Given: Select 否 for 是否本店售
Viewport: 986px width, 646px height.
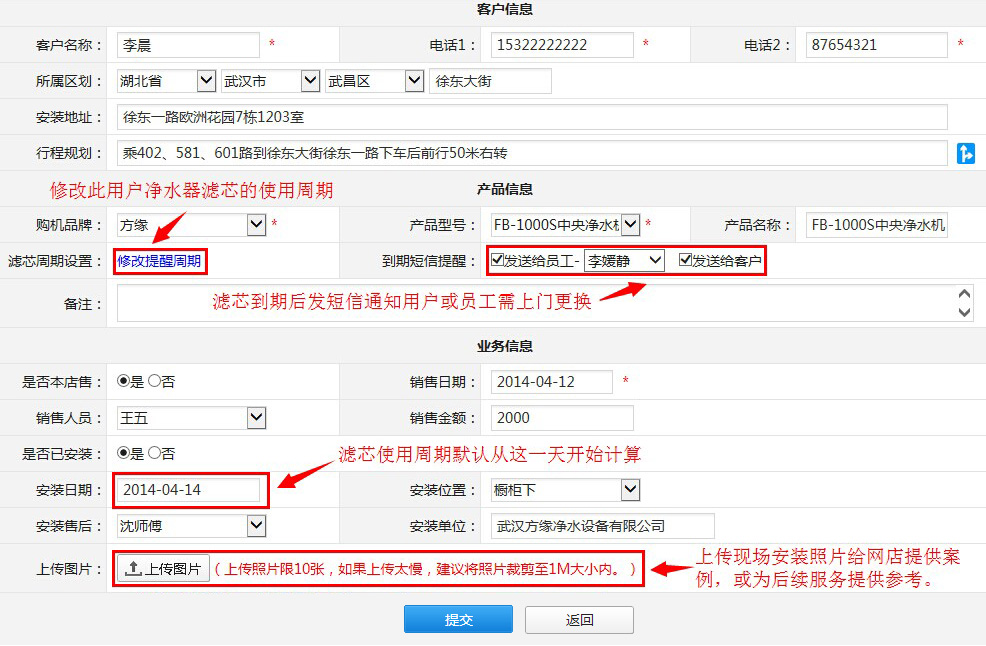Looking at the screenshot, I should 154,381.
